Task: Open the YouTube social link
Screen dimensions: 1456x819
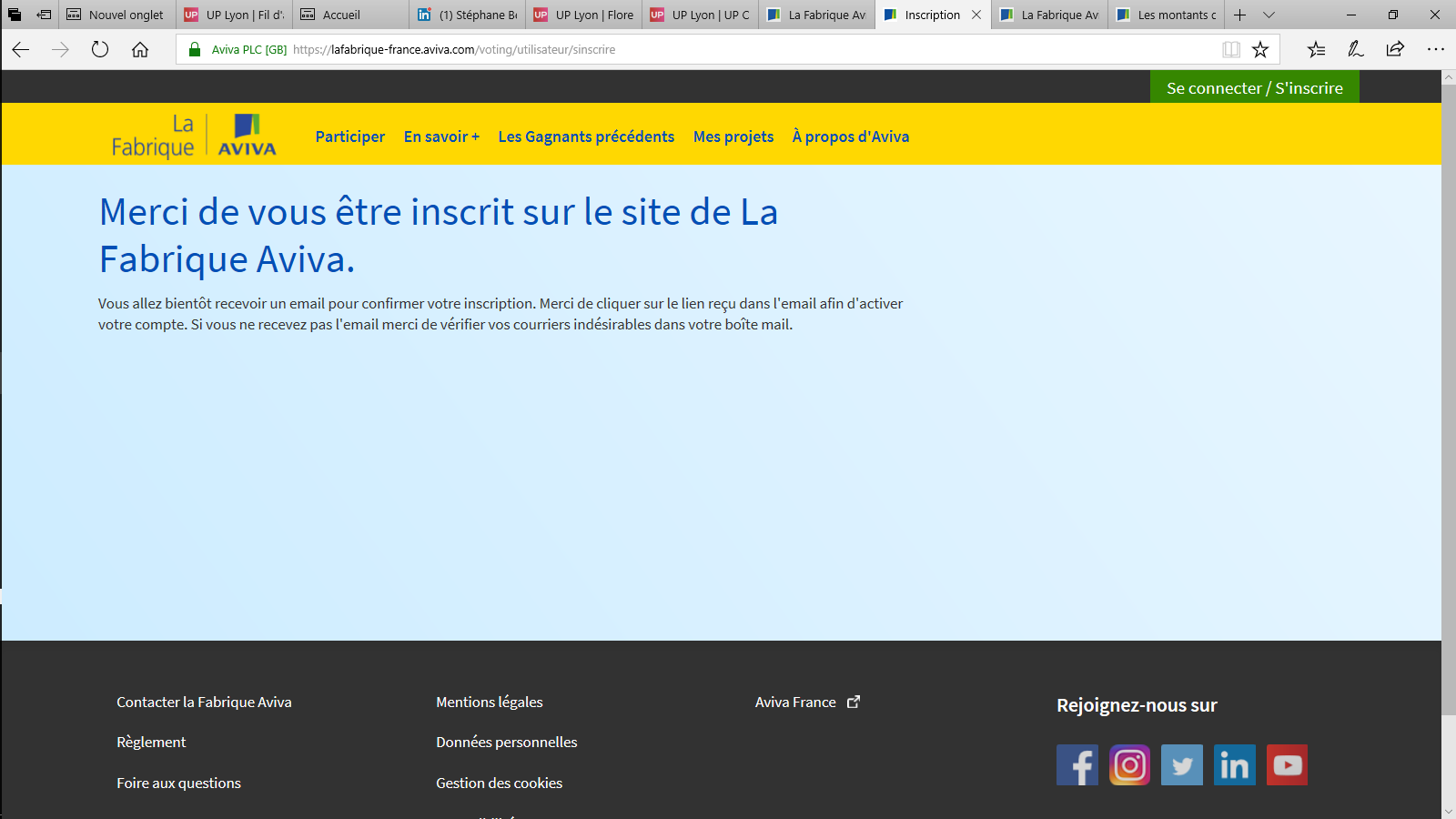Action: pyautogui.click(x=1287, y=765)
